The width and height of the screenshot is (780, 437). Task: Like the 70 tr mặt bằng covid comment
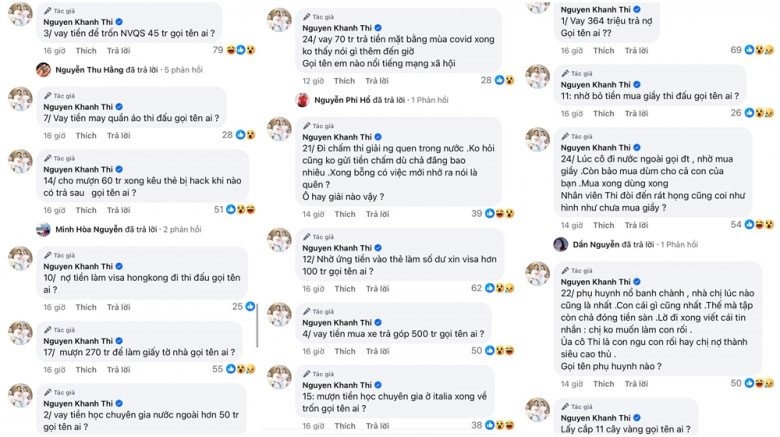coord(344,79)
